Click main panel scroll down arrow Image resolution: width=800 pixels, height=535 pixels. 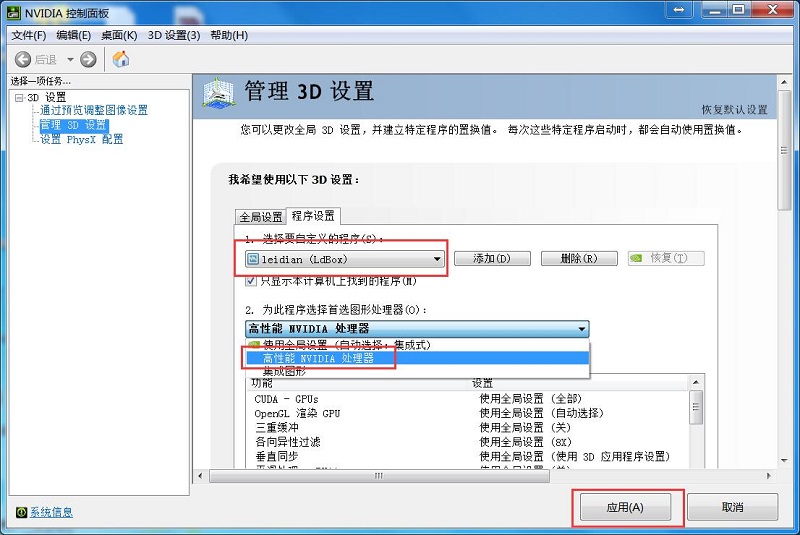coord(784,461)
